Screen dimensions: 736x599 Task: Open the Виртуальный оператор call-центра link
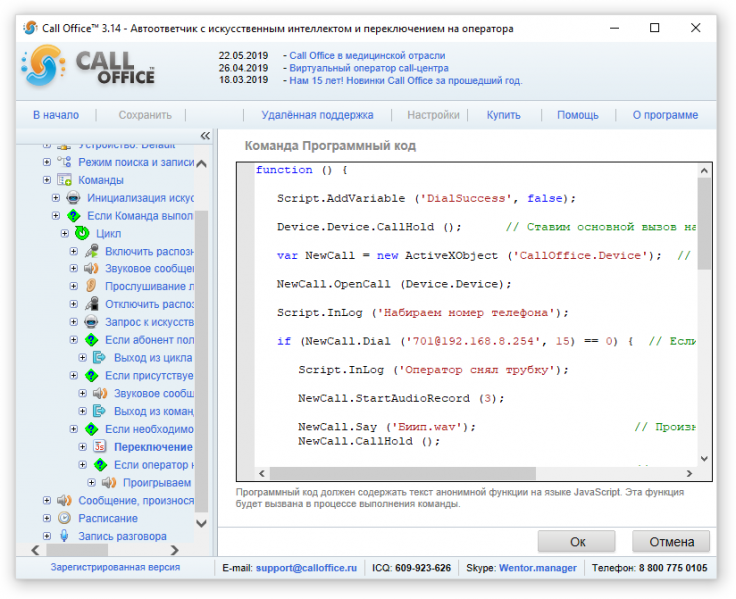(x=369, y=68)
